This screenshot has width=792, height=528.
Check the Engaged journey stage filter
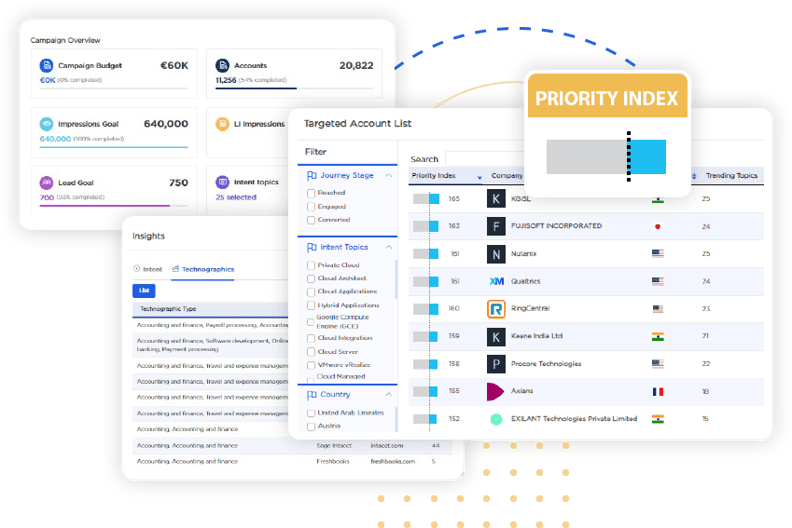point(311,206)
